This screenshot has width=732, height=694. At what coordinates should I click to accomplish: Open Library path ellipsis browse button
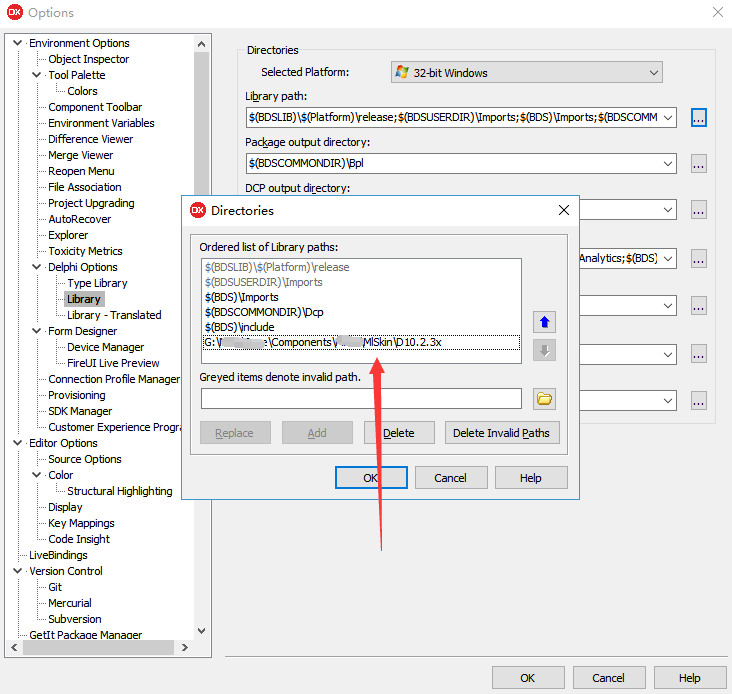point(698,117)
